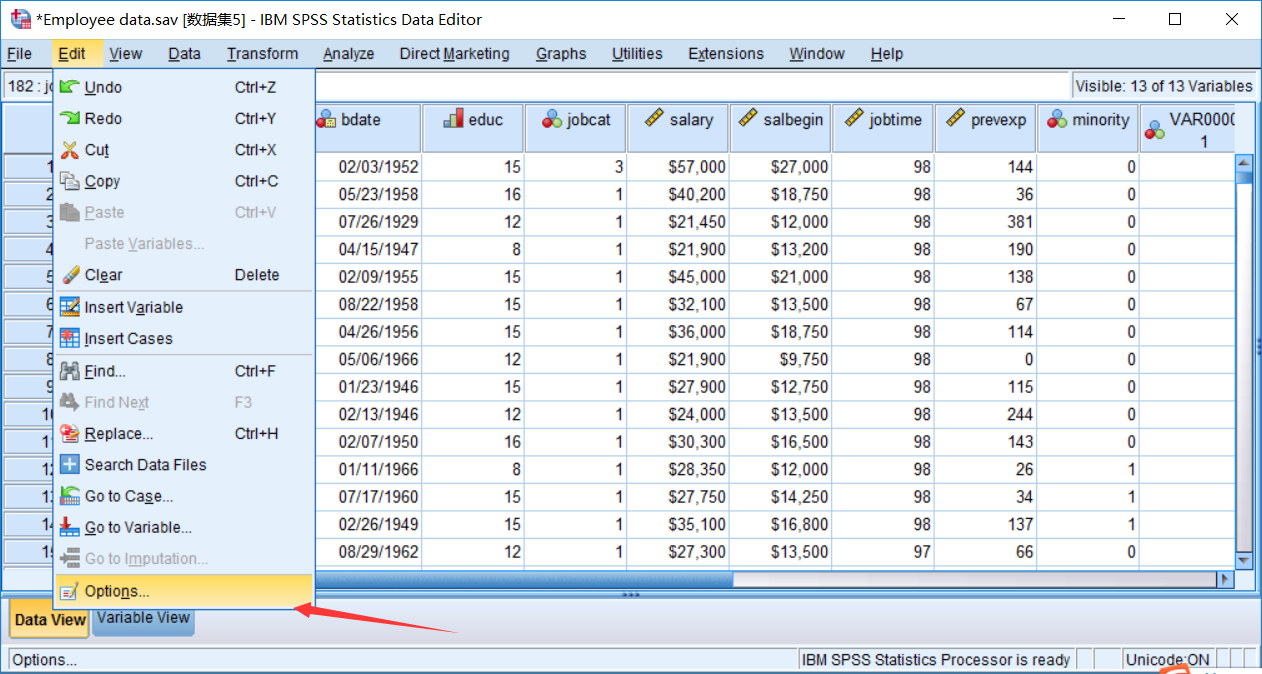Click the ruler icon beside salbegin

tap(748, 119)
